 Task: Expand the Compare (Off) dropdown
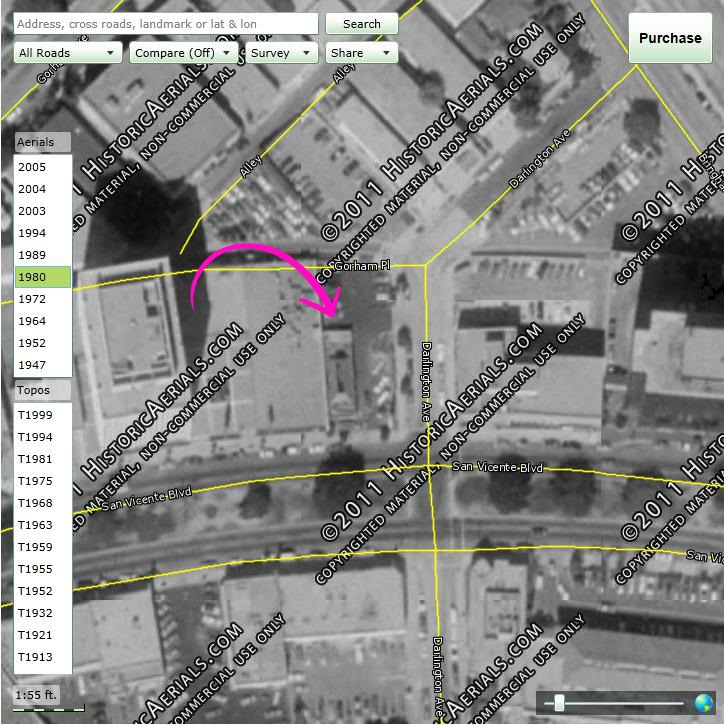[x=184, y=53]
